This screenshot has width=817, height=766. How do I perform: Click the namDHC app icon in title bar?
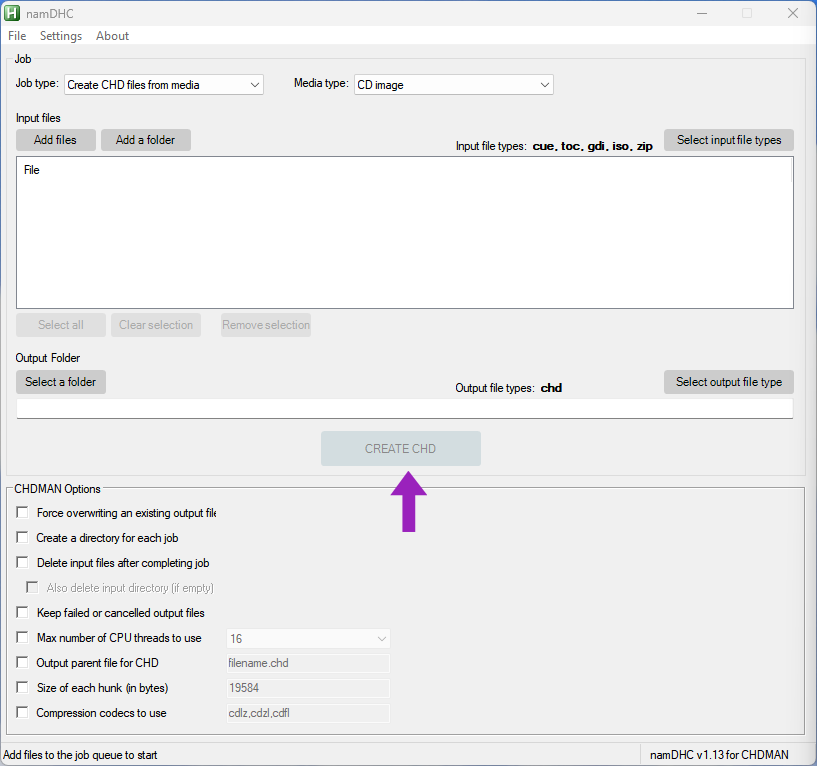pyautogui.click(x=11, y=13)
